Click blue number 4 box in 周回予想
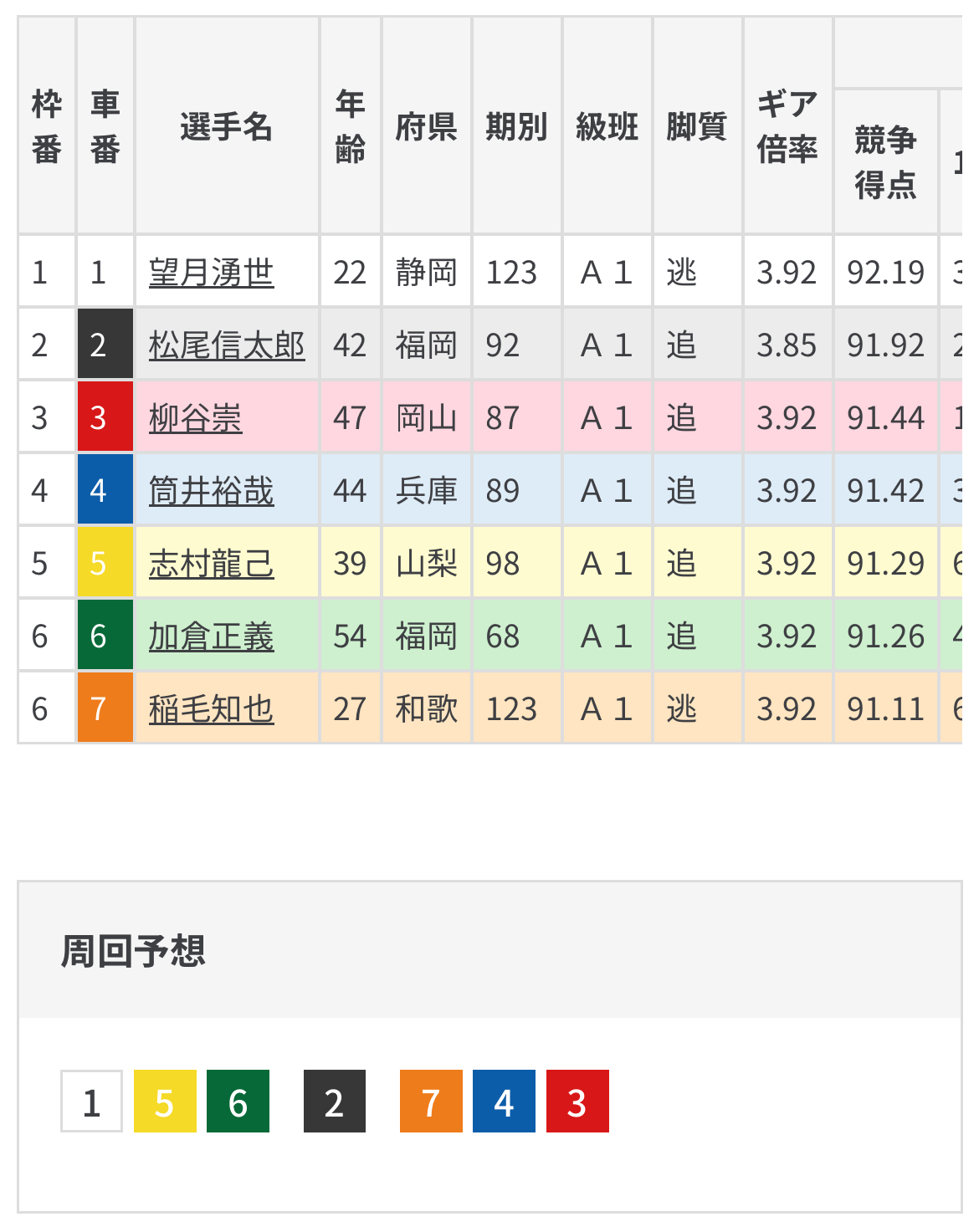The height and width of the screenshot is (1232, 979). point(504,1102)
